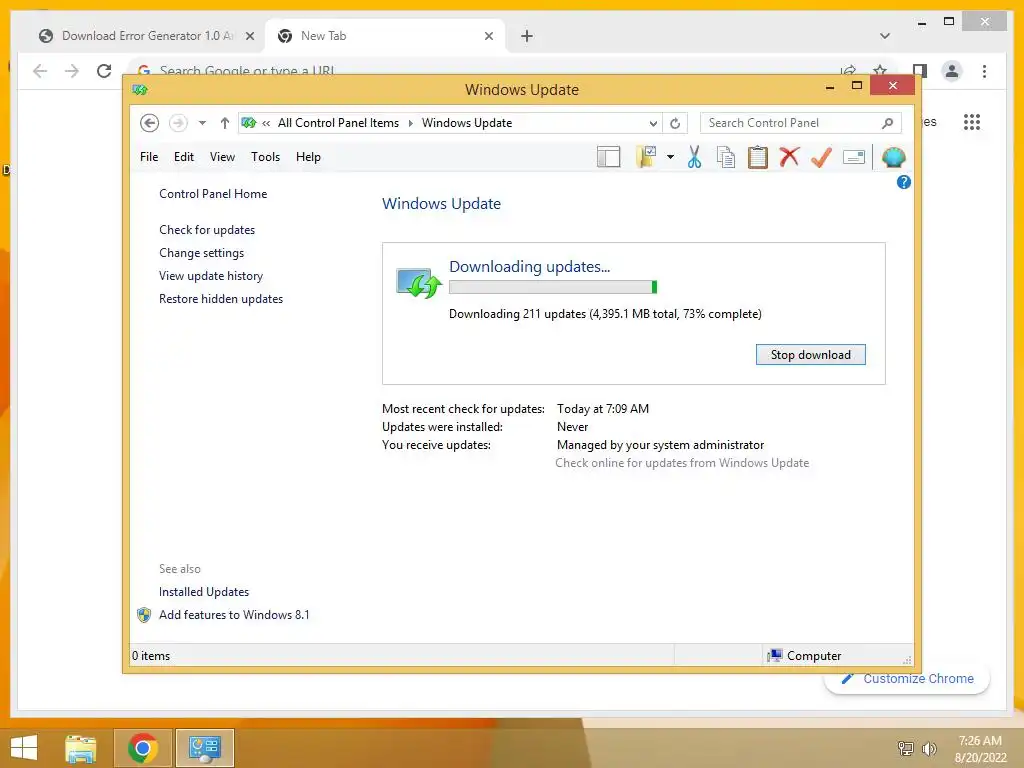Open a new Chrome tab with plus
The height and width of the screenshot is (768, 1024).
click(527, 36)
